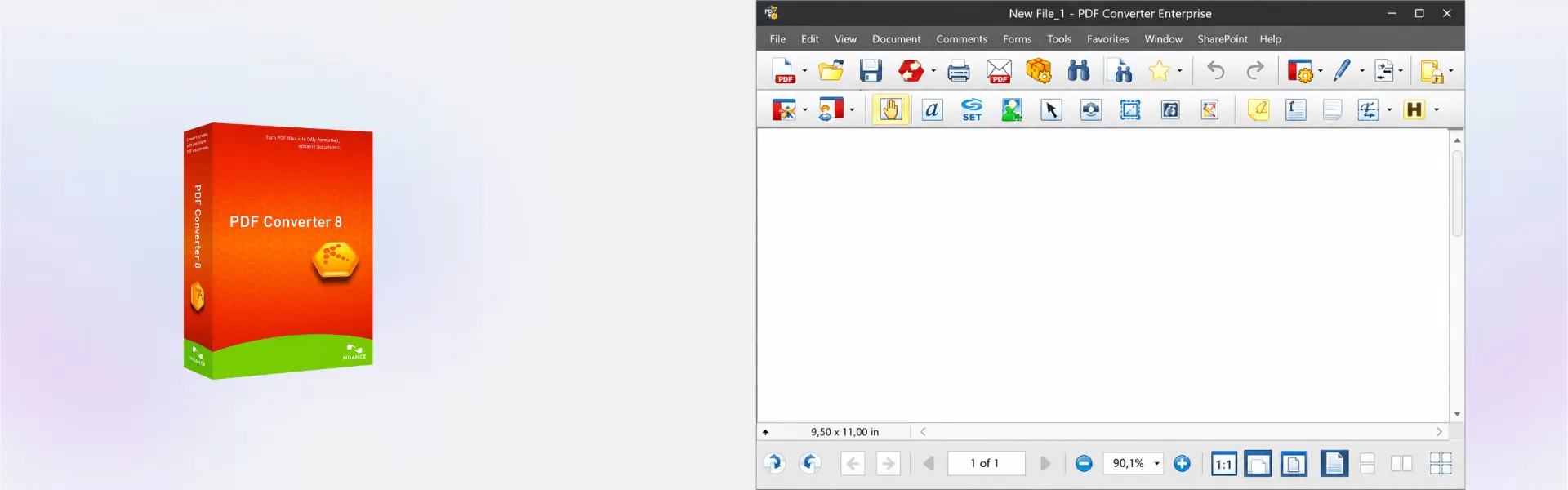Select the dashed-frame crop tool
The image size is (1568, 490).
click(1130, 109)
